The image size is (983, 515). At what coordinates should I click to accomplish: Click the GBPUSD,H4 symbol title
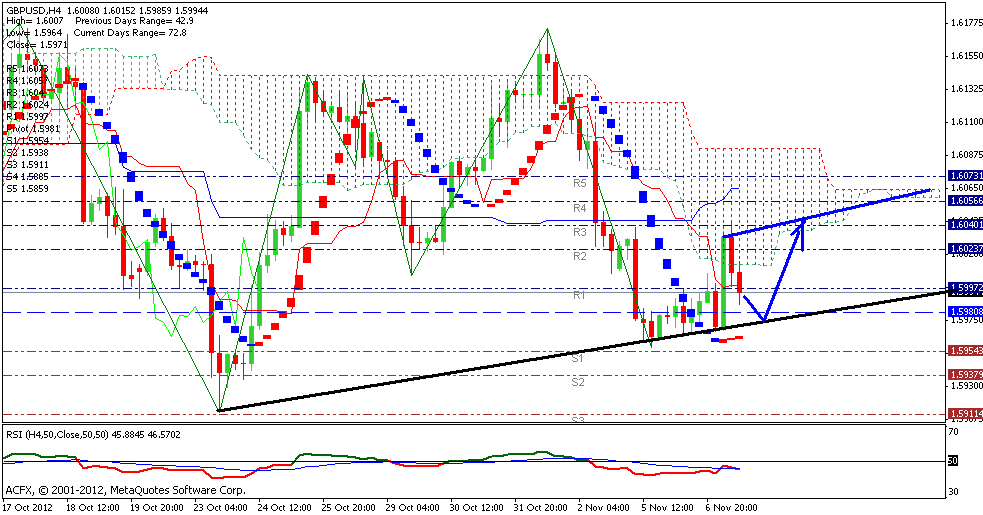point(38,8)
